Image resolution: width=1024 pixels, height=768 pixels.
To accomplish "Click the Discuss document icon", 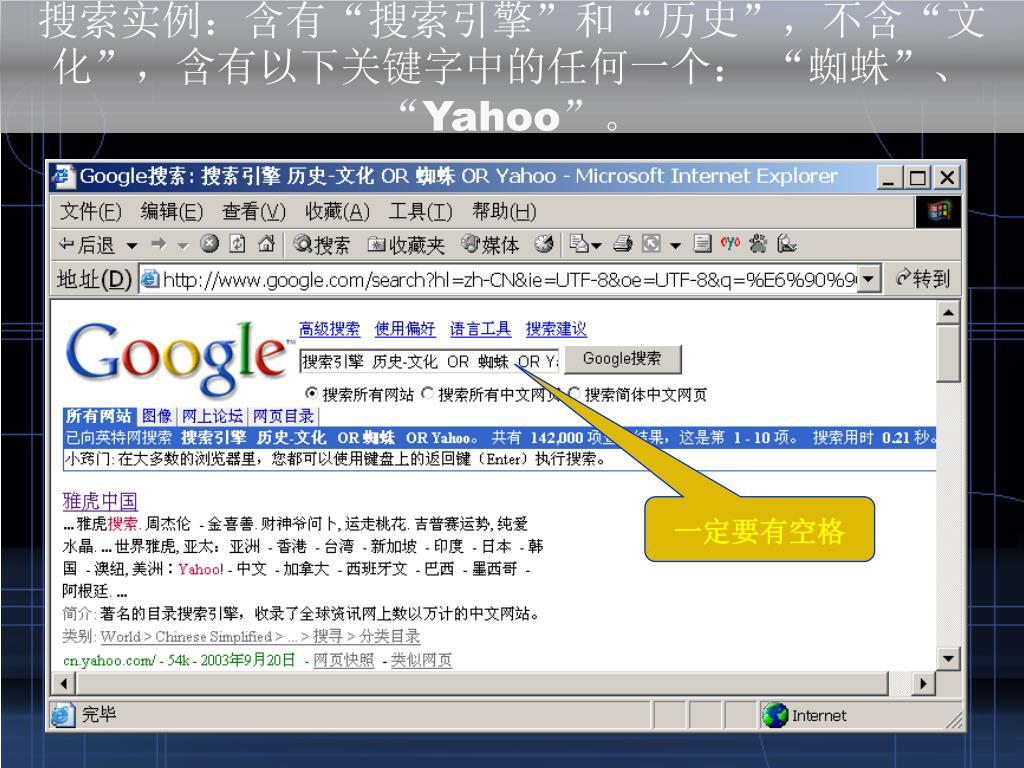I will [x=702, y=244].
